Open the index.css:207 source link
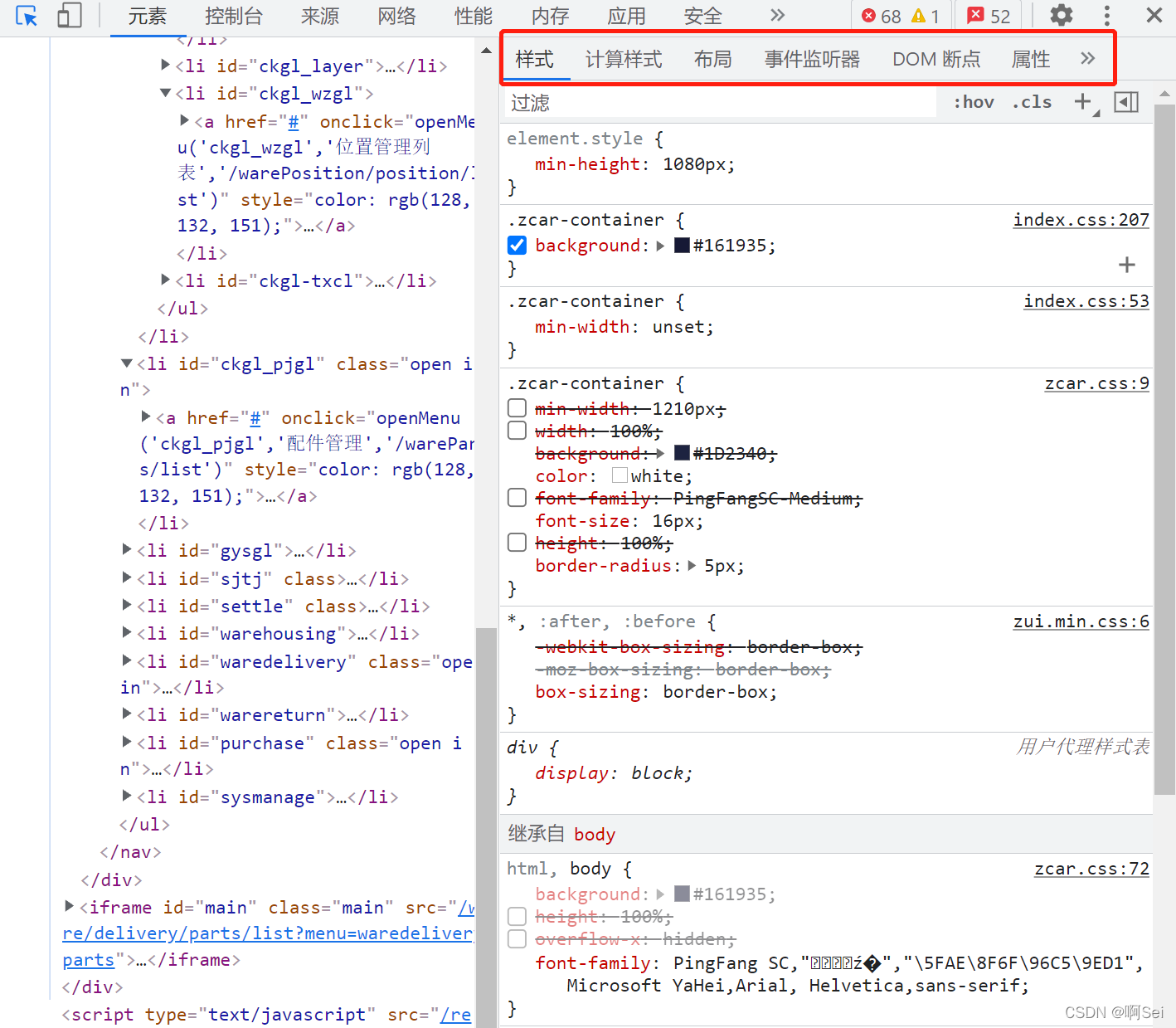Screen dimensions: 1176x1028 point(1081,220)
